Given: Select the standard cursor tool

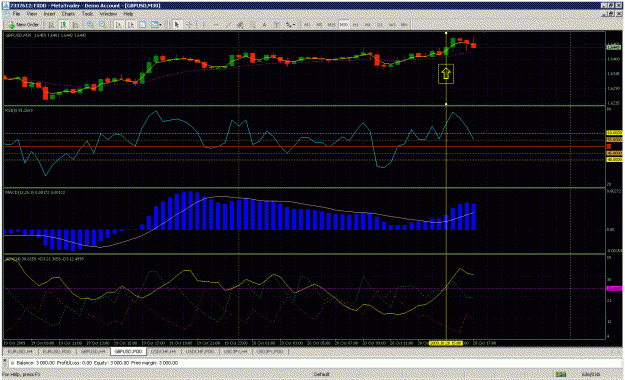Looking at the screenshot, I should 177,25.
